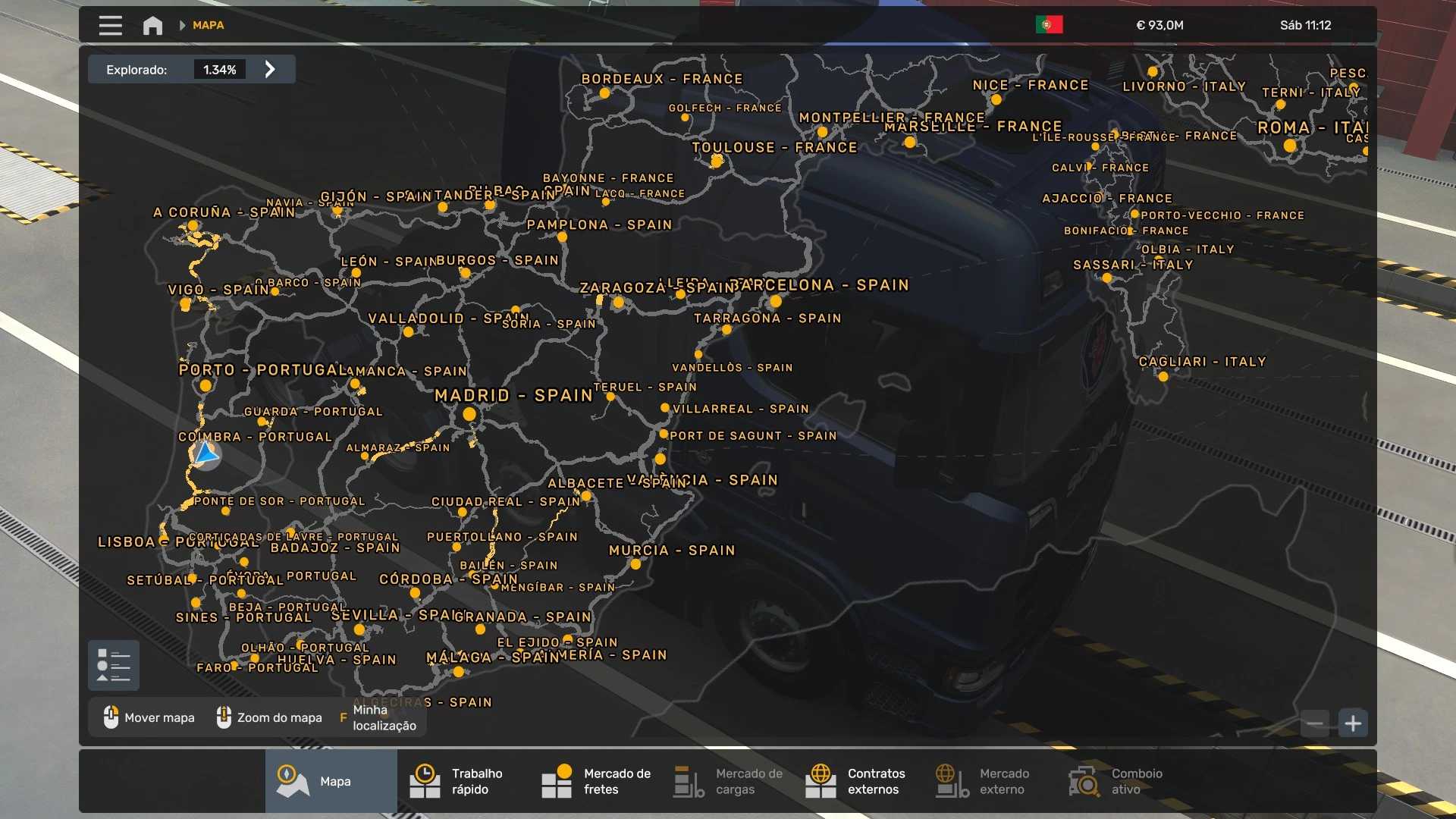Click the MAPA breadcrumb label

click(x=208, y=25)
